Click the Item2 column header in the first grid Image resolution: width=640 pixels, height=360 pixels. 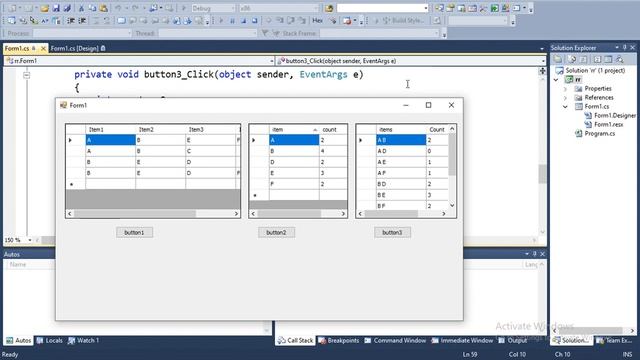160,129
